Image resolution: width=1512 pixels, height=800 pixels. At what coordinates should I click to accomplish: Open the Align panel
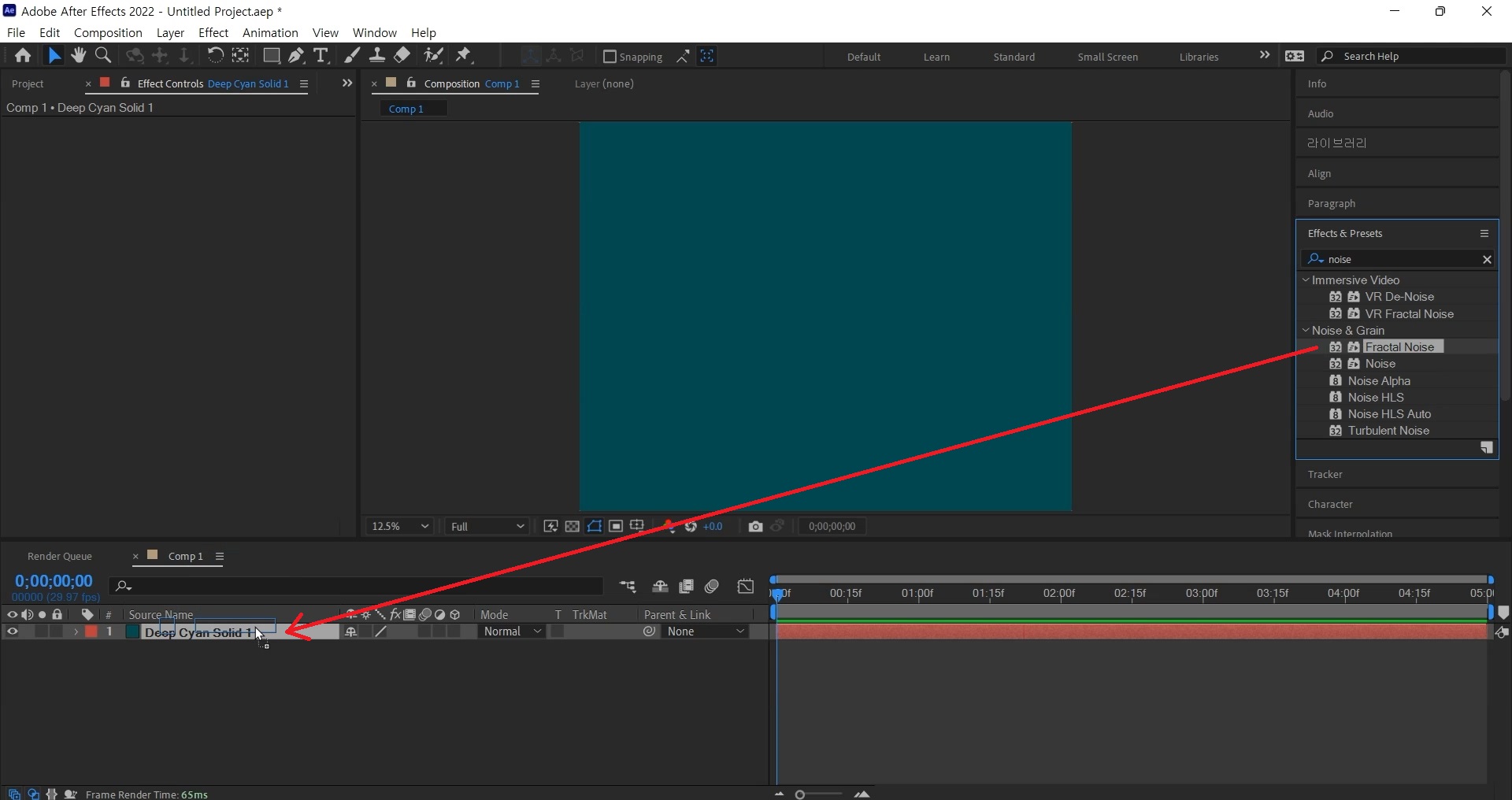click(x=1319, y=173)
